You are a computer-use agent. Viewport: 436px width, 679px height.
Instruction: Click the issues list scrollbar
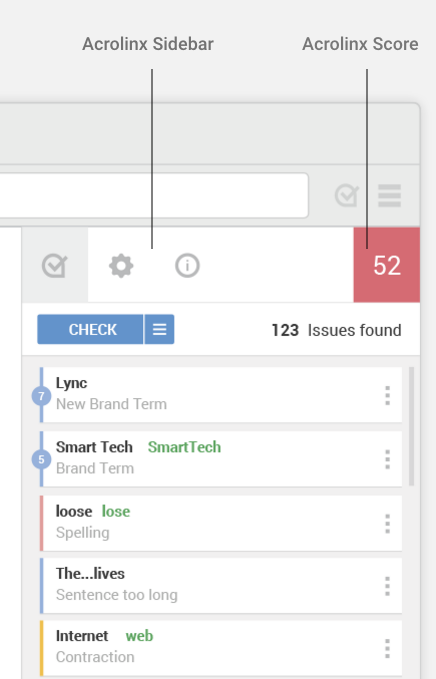pos(411,427)
